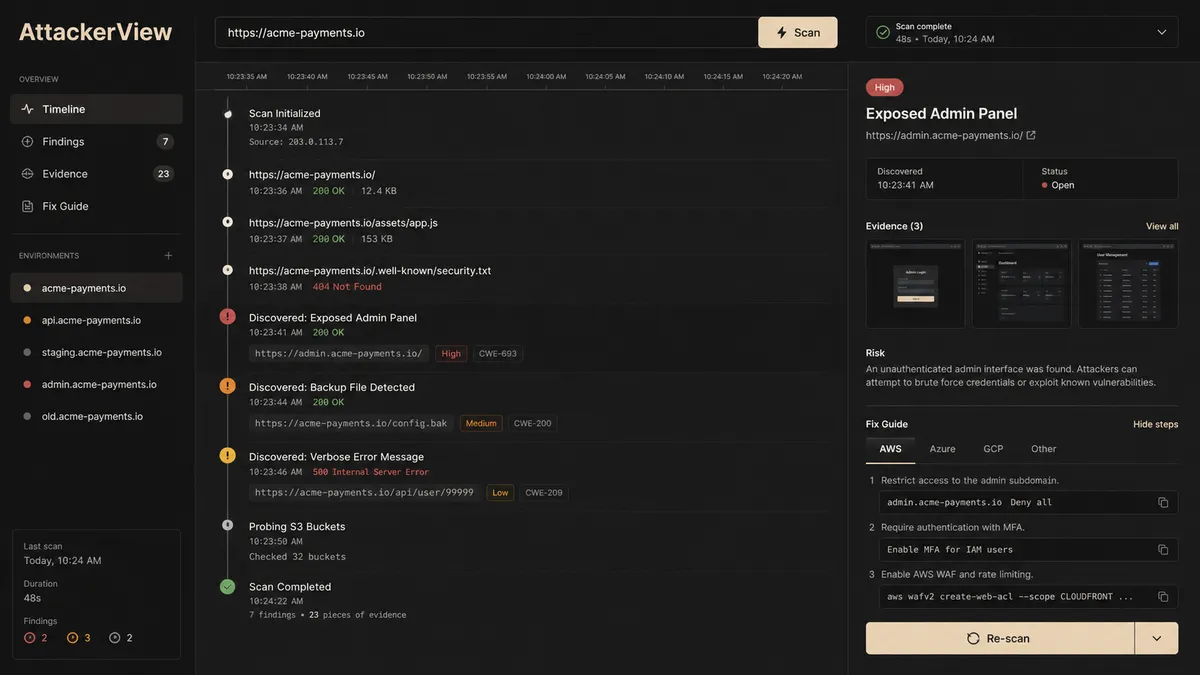Click the yellow Verbose Error Message alert icon

pyautogui.click(x=227, y=455)
